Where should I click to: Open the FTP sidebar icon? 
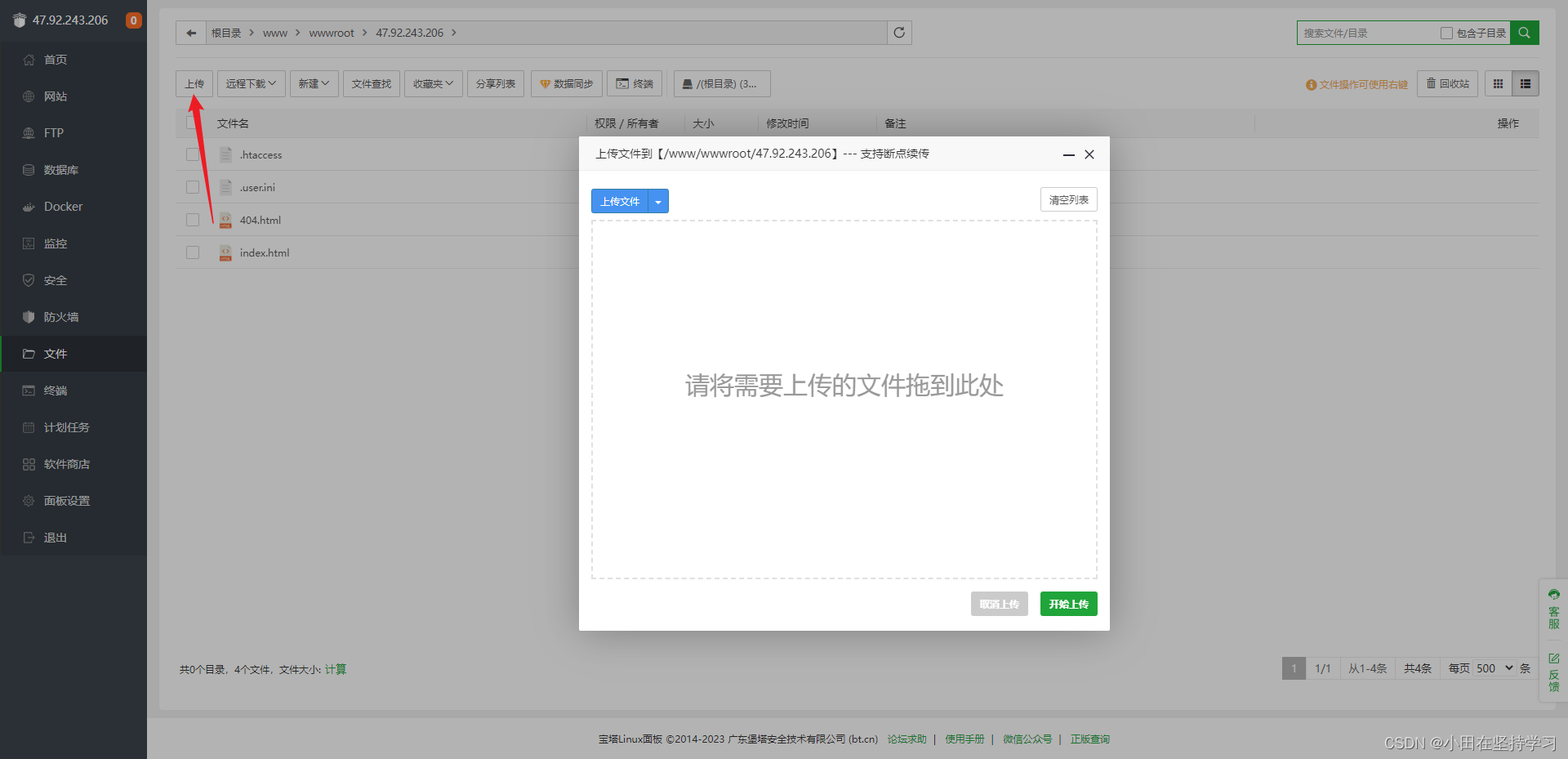coord(29,133)
